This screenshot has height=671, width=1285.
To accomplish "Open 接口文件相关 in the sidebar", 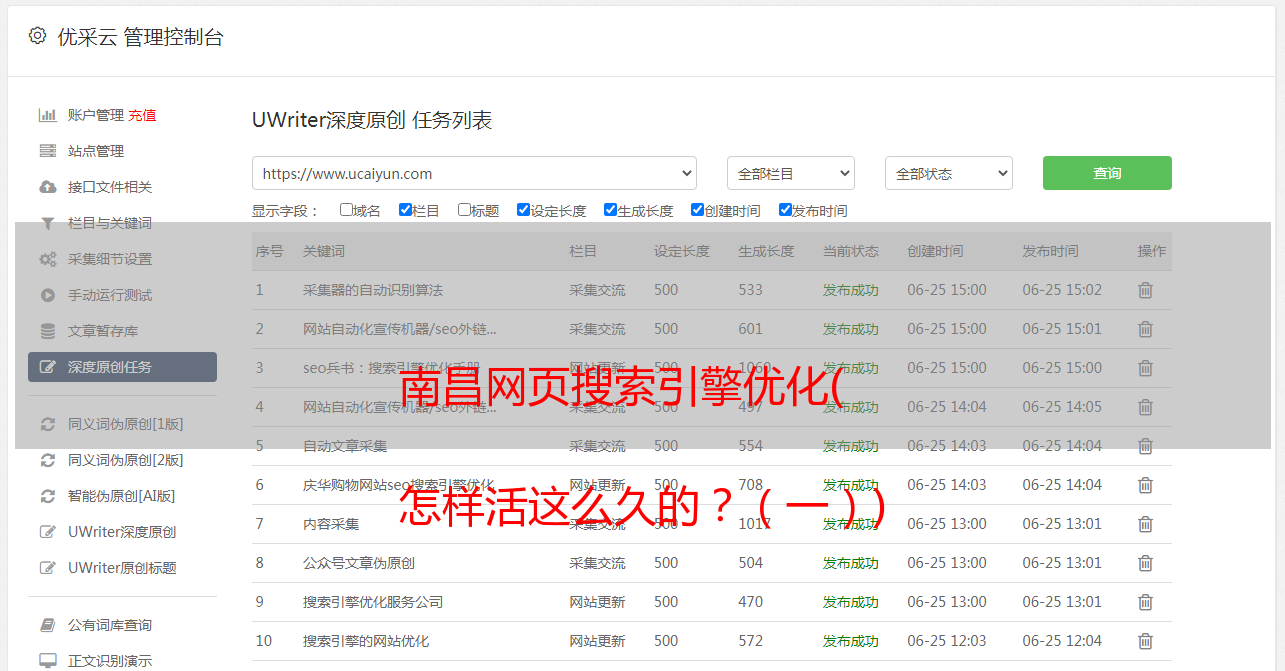I will coord(110,187).
